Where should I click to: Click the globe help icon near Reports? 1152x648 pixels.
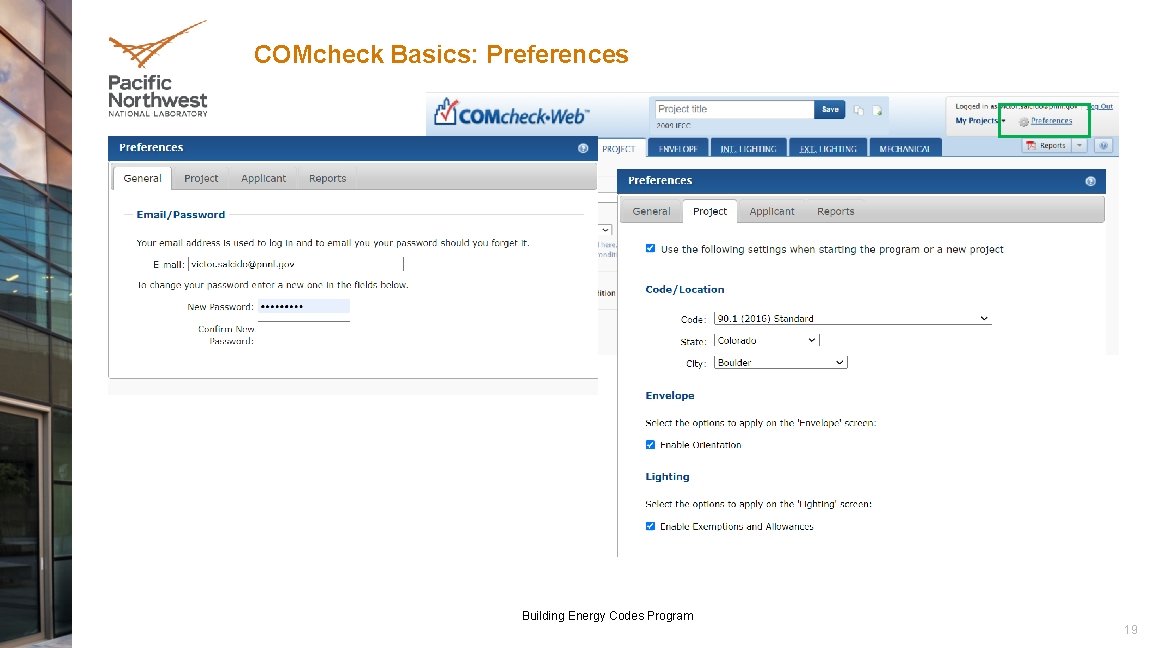[x=1104, y=145]
